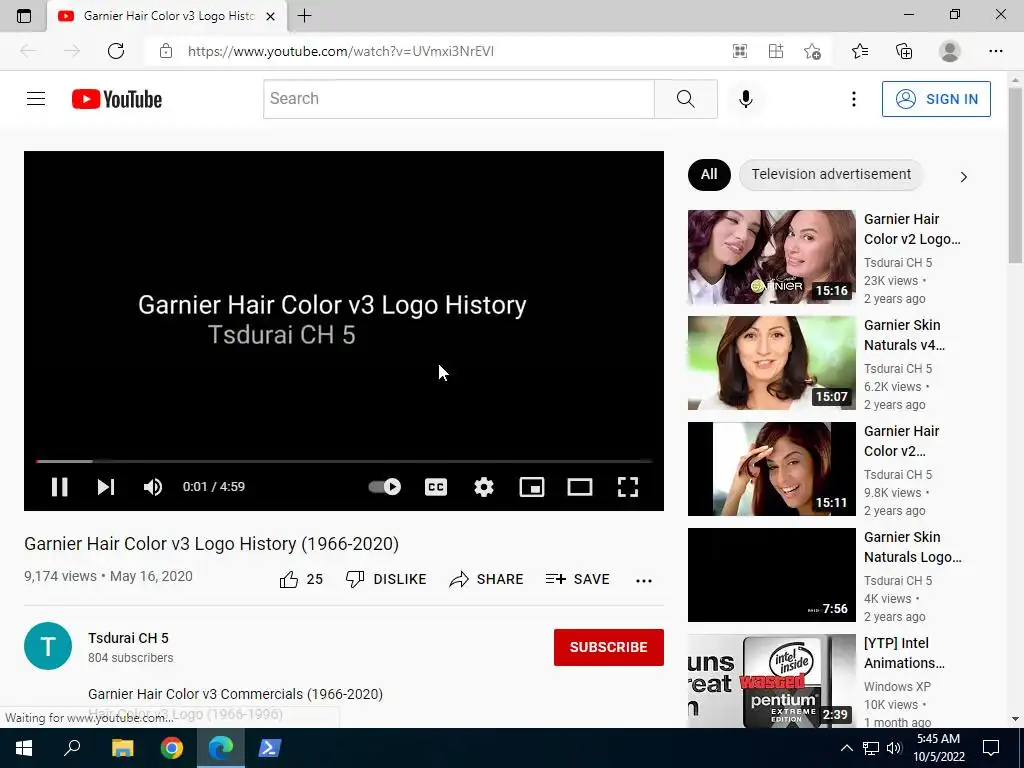
Task: Go back in browser history
Action: [x=28, y=51]
